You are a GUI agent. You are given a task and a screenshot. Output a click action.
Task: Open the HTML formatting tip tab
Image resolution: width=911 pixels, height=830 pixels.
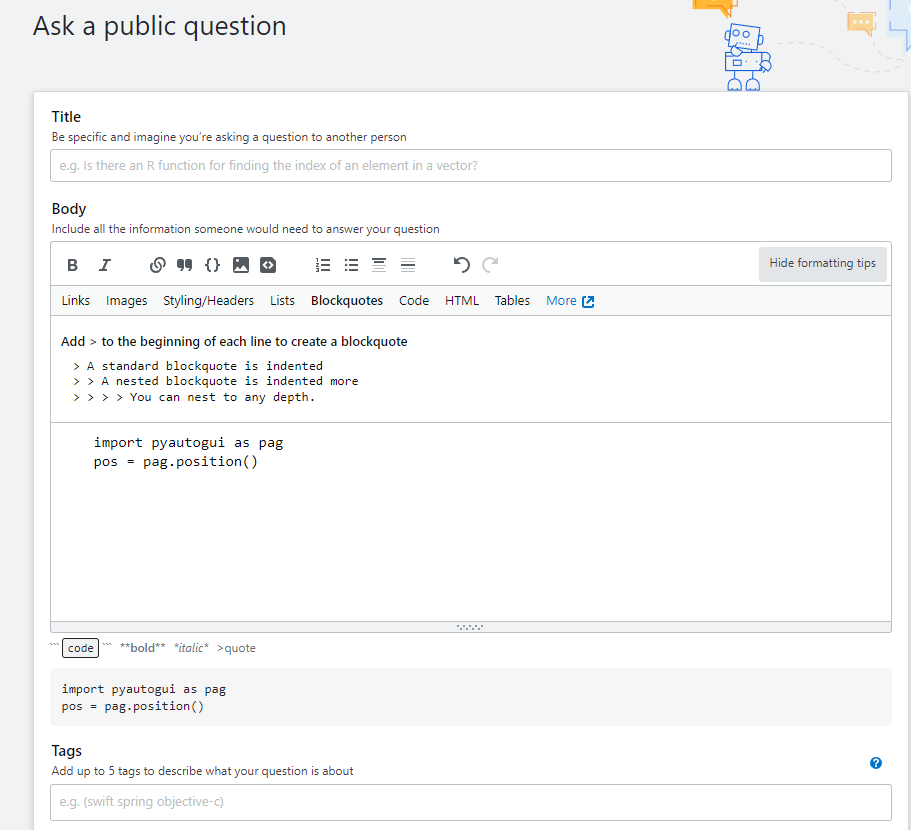pyautogui.click(x=461, y=301)
